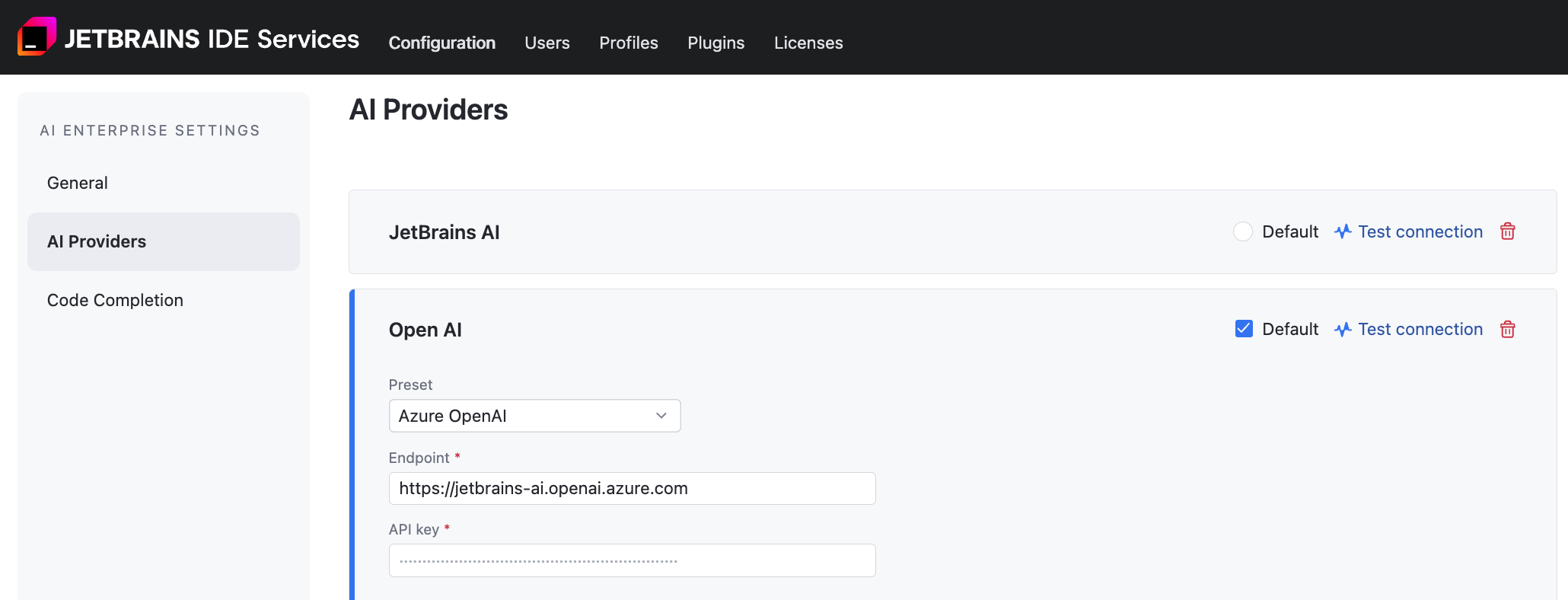The height and width of the screenshot is (600, 1568).
Task: Delete the JetBrains AI provider trash icon
Action: [1507, 231]
